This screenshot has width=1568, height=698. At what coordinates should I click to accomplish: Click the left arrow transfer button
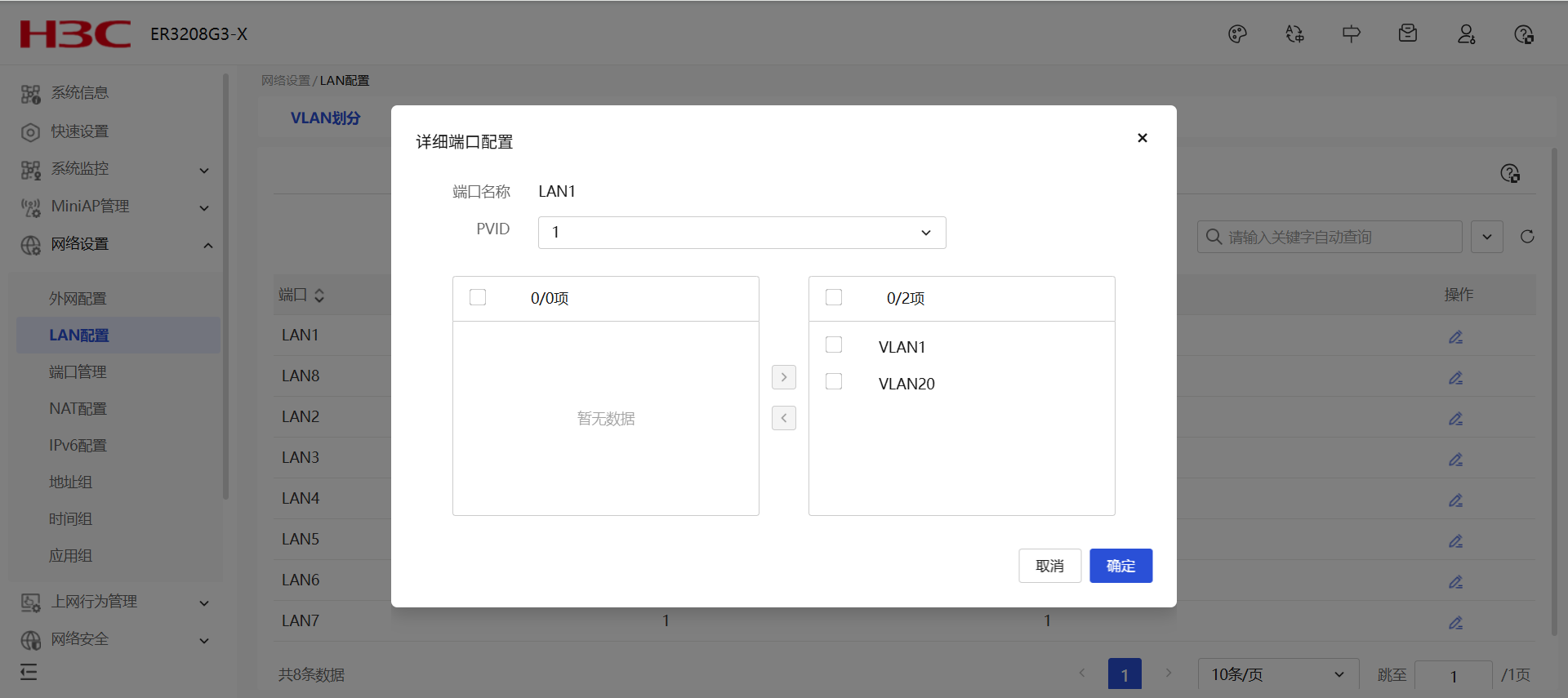click(783, 418)
